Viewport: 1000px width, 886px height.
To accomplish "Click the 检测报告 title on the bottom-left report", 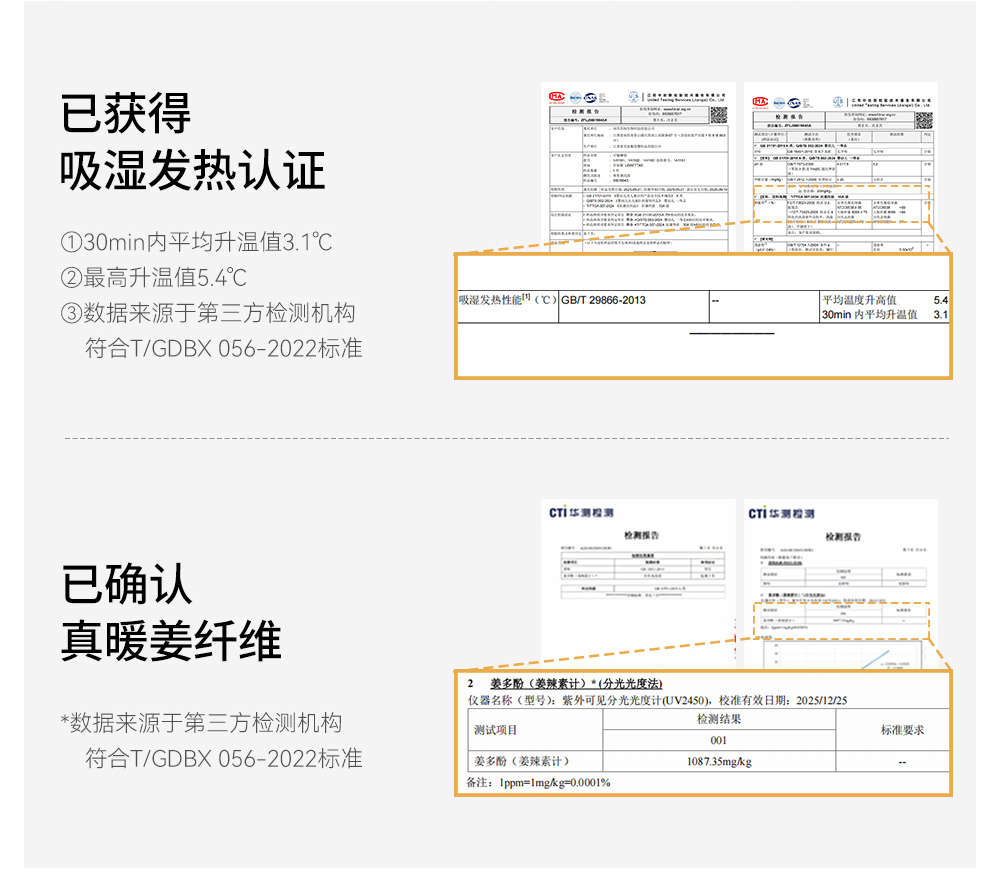I will point(641,537).
